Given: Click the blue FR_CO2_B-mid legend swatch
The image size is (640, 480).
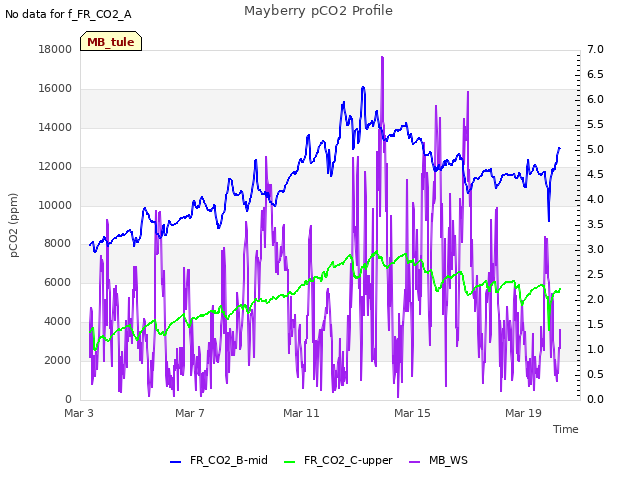Looking at the screenshot, I should pyautogui.click(x=175, y=462).
